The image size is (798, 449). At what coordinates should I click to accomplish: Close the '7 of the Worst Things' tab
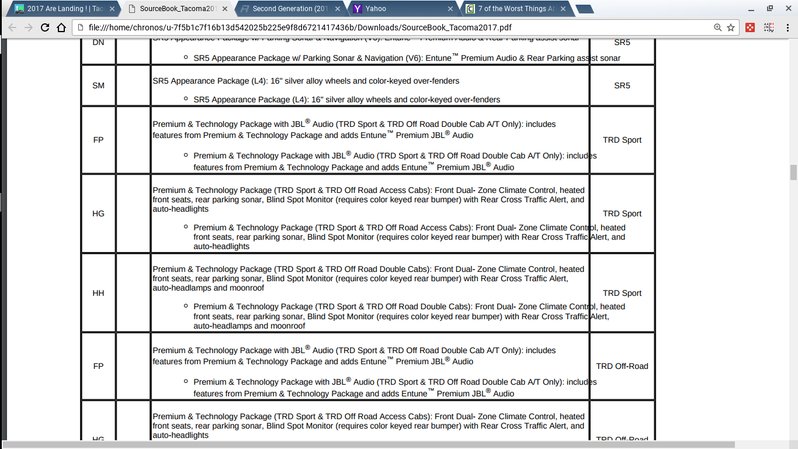tap(563, 9)
